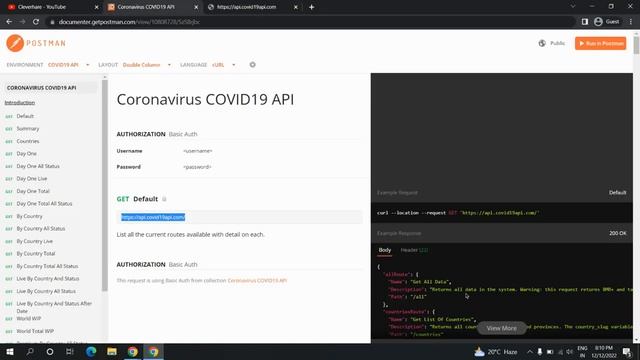The image size is (640, 360).
Task: Click the highlighted API URL field
Action: coord(240,217)
